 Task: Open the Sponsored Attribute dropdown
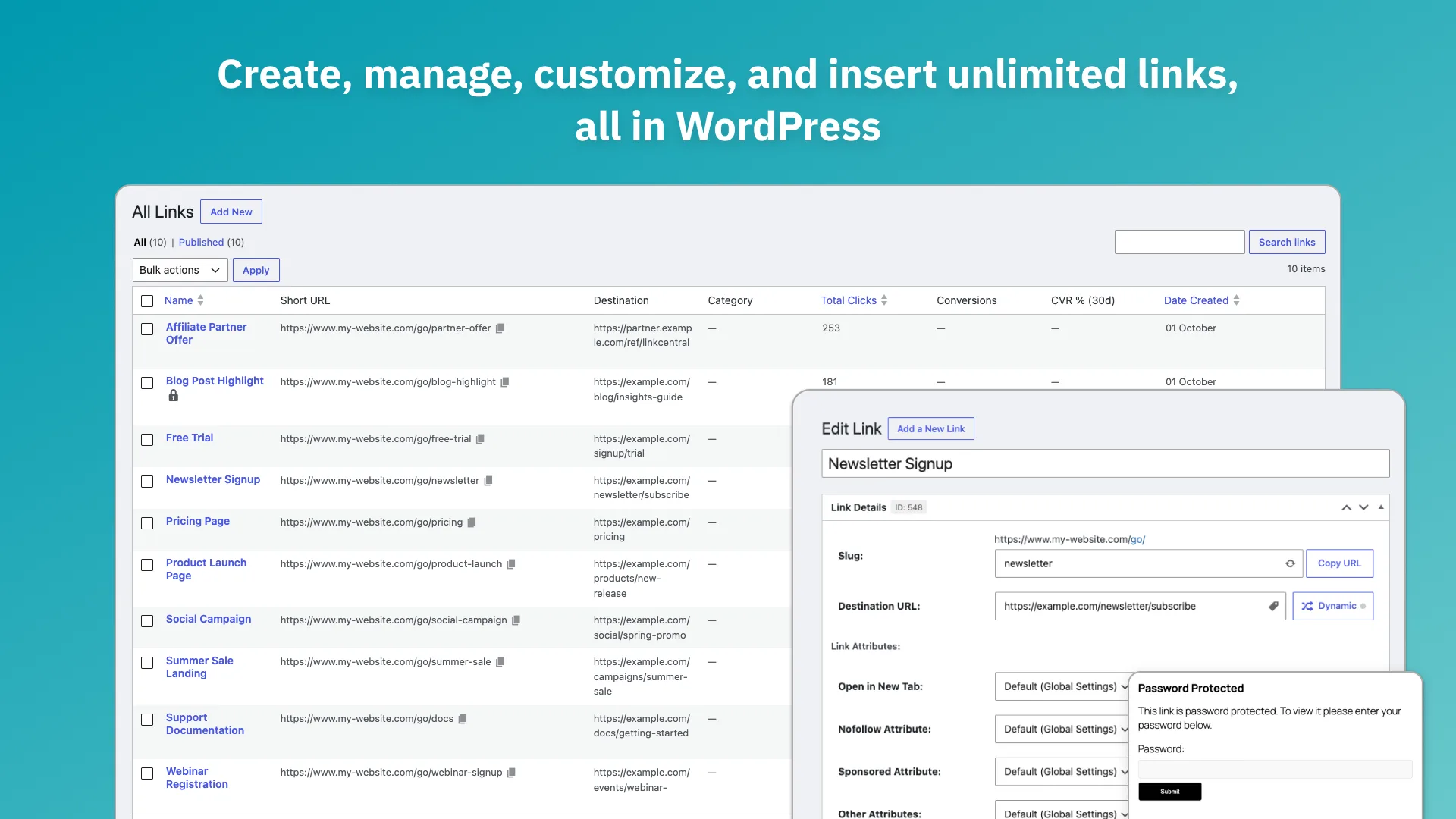click(1062, 771)
